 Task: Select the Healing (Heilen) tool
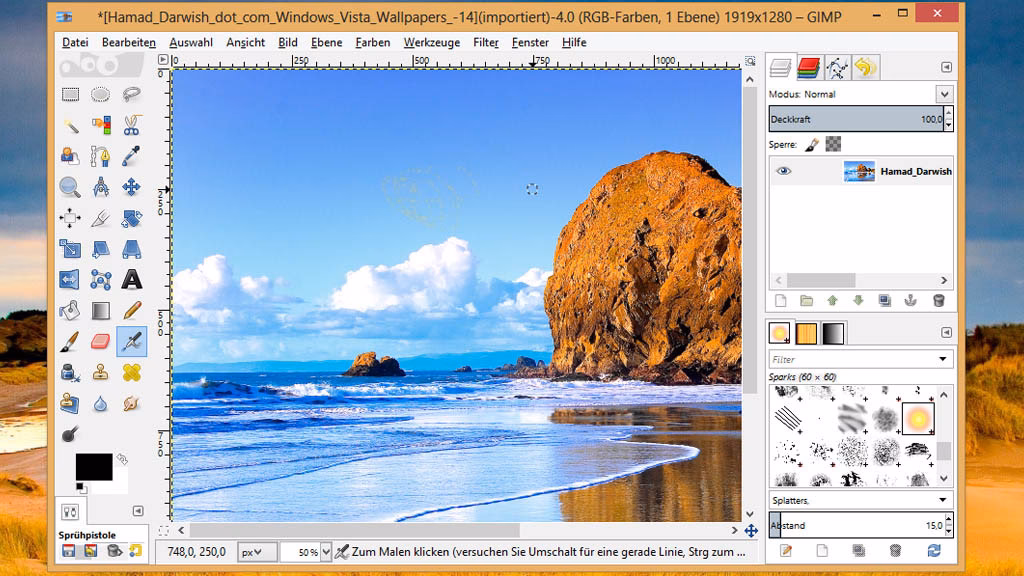click(133, 372)
